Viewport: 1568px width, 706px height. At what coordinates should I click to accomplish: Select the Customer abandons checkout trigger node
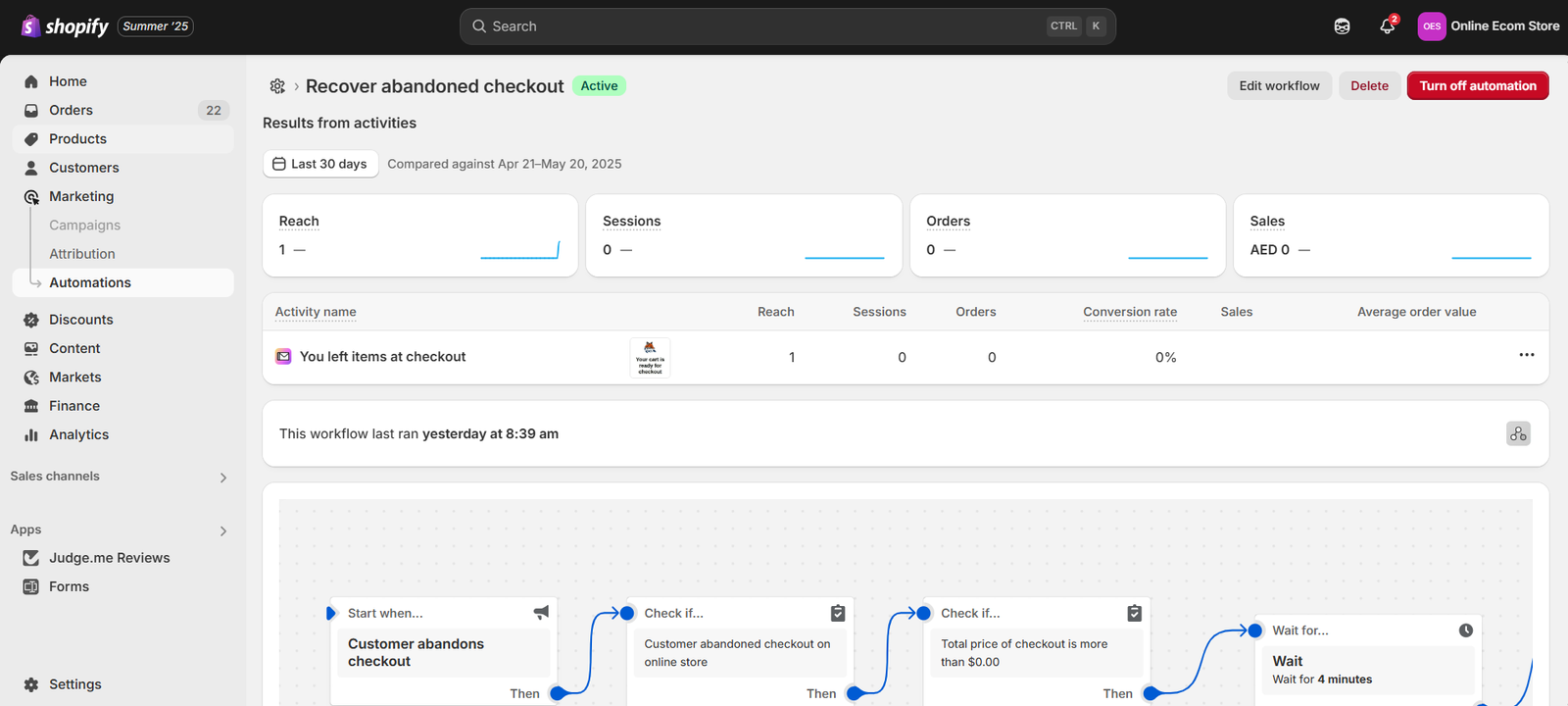[x=443, y=652]
